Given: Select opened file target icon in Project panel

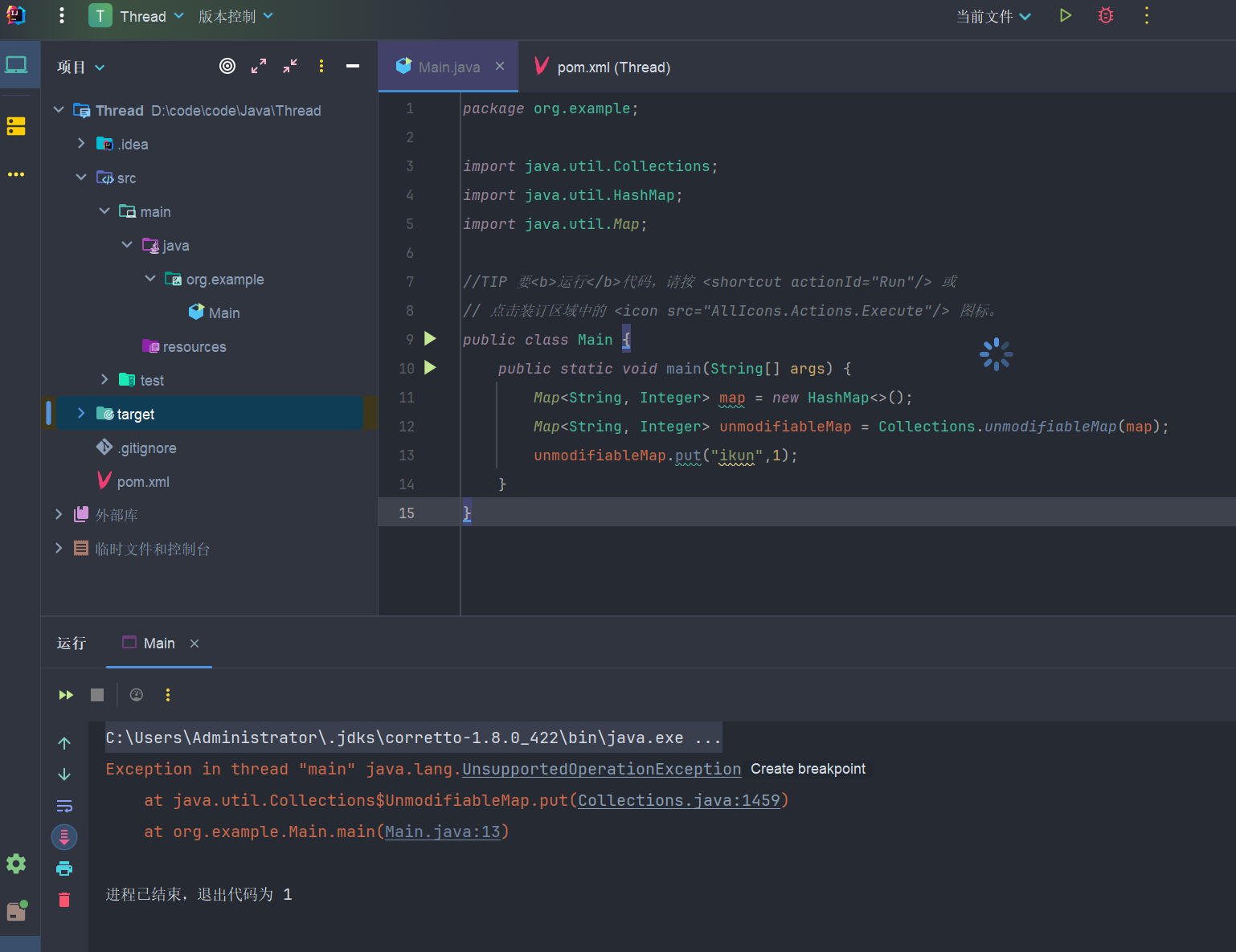Looking at the screenshot, I should coord(227,66).
